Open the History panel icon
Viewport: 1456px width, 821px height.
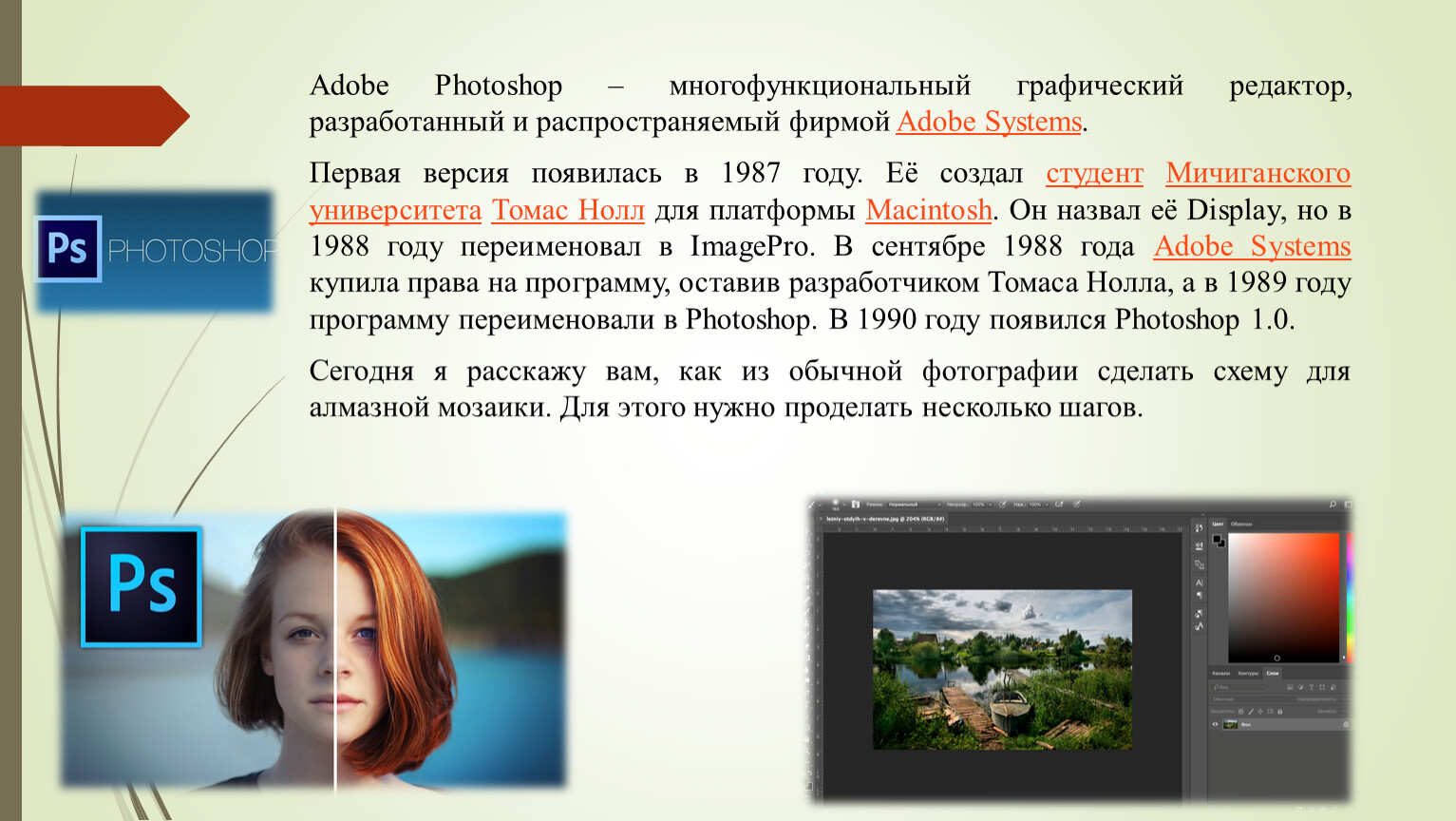[1199, 527]
